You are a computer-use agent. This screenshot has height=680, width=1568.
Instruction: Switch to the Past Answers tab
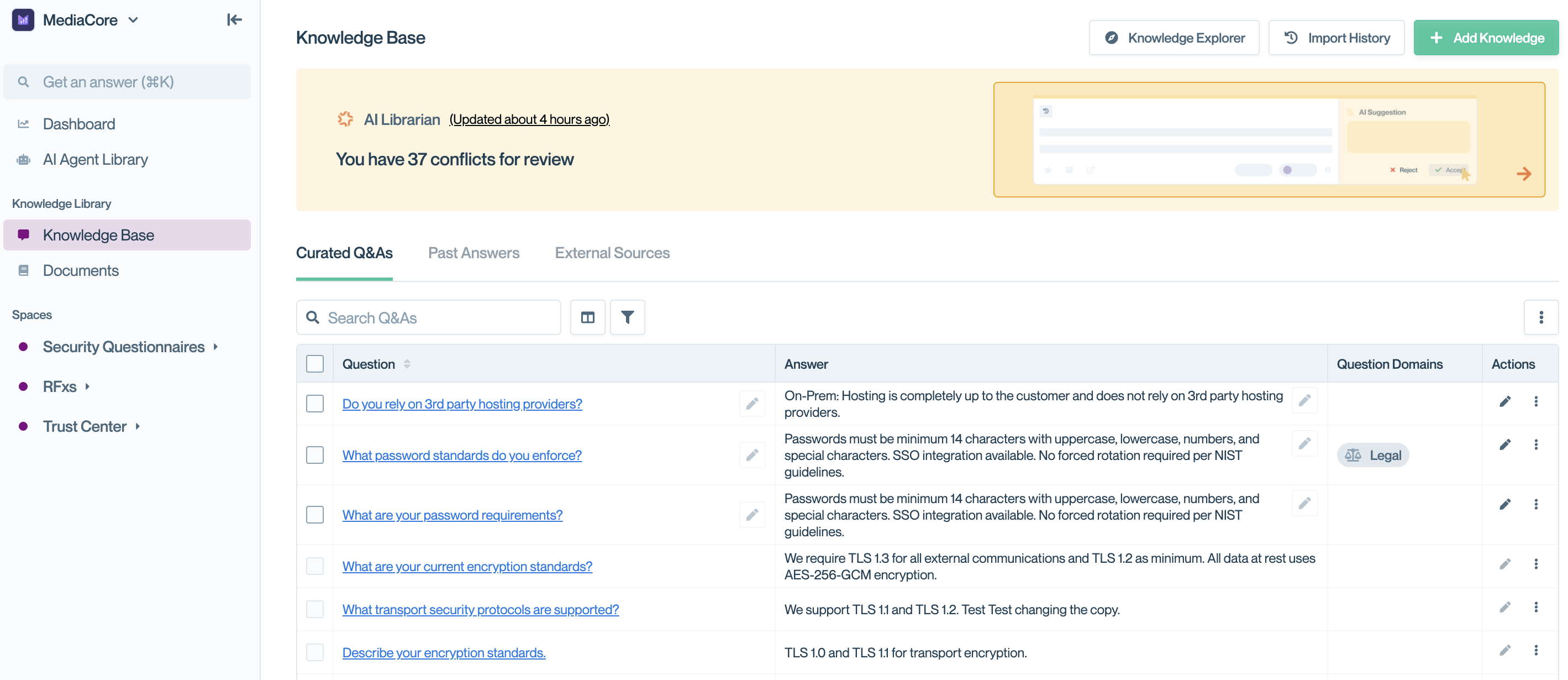(x=473, y=253)
